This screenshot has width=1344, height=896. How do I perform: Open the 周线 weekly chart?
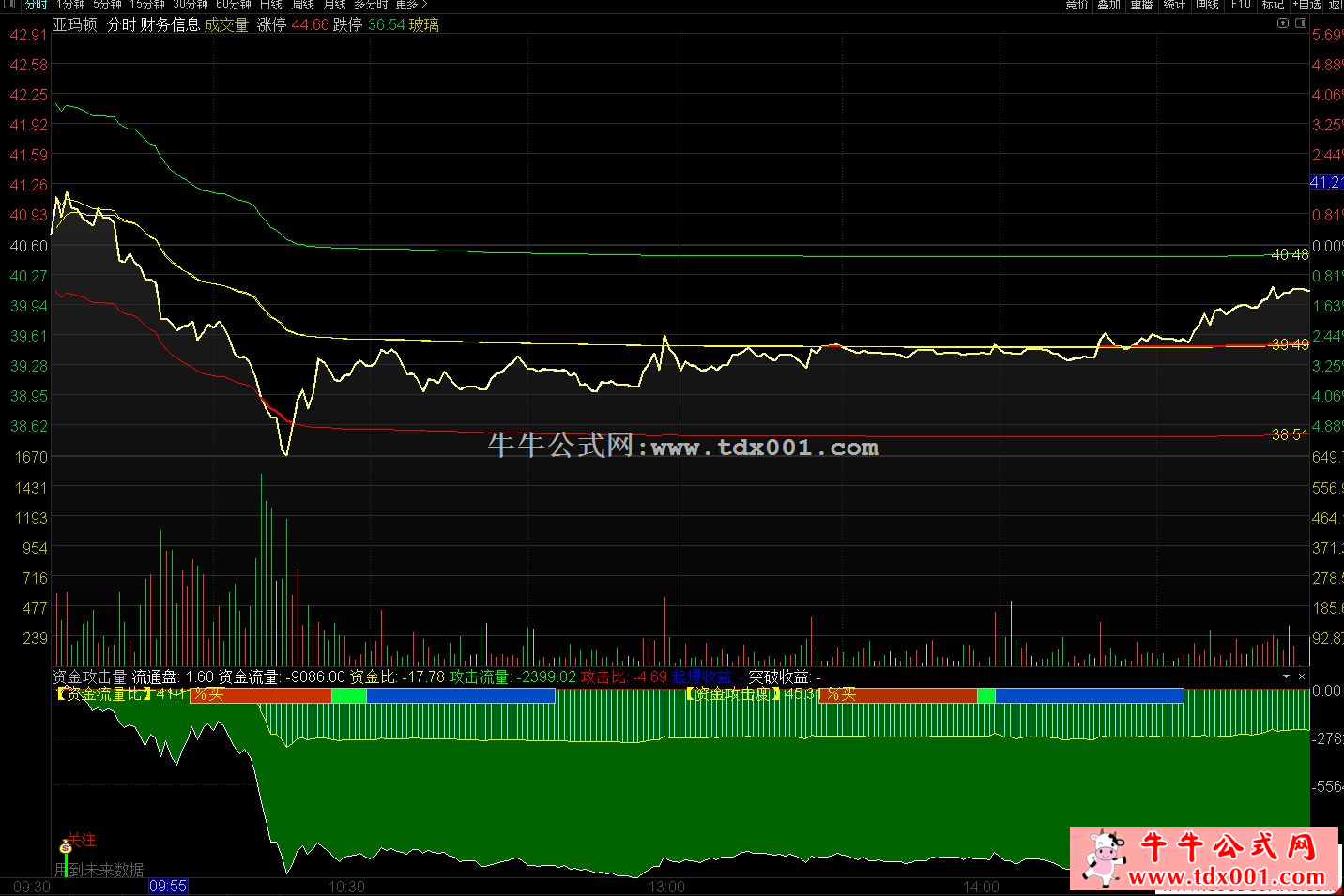[x=303, y=5]
